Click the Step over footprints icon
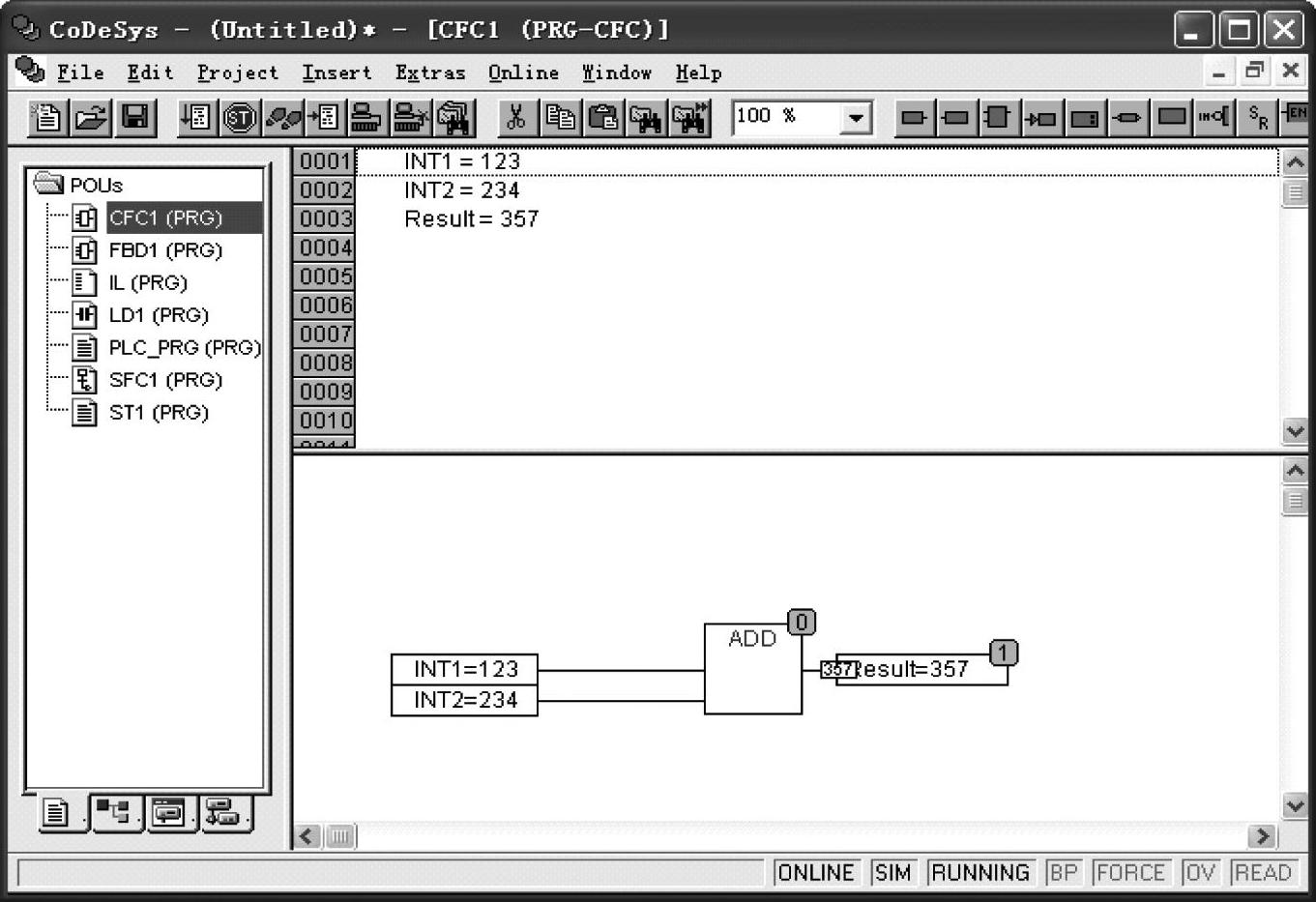 pos(282,118)
